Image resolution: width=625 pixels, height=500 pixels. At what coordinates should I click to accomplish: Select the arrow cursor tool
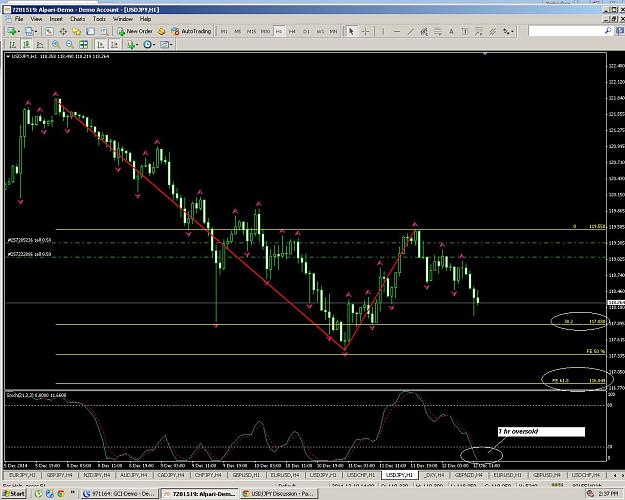tap(351, 31)
